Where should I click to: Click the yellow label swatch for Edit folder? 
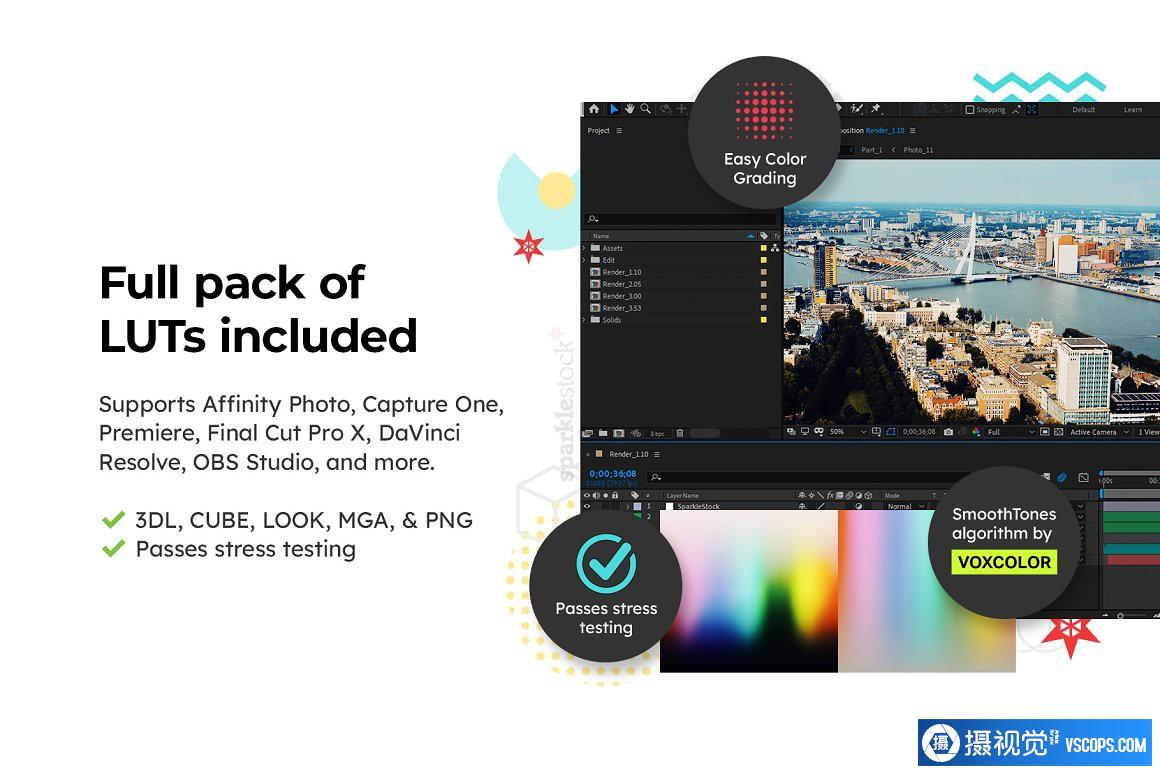pyautogui.click(x=764, y=260)
